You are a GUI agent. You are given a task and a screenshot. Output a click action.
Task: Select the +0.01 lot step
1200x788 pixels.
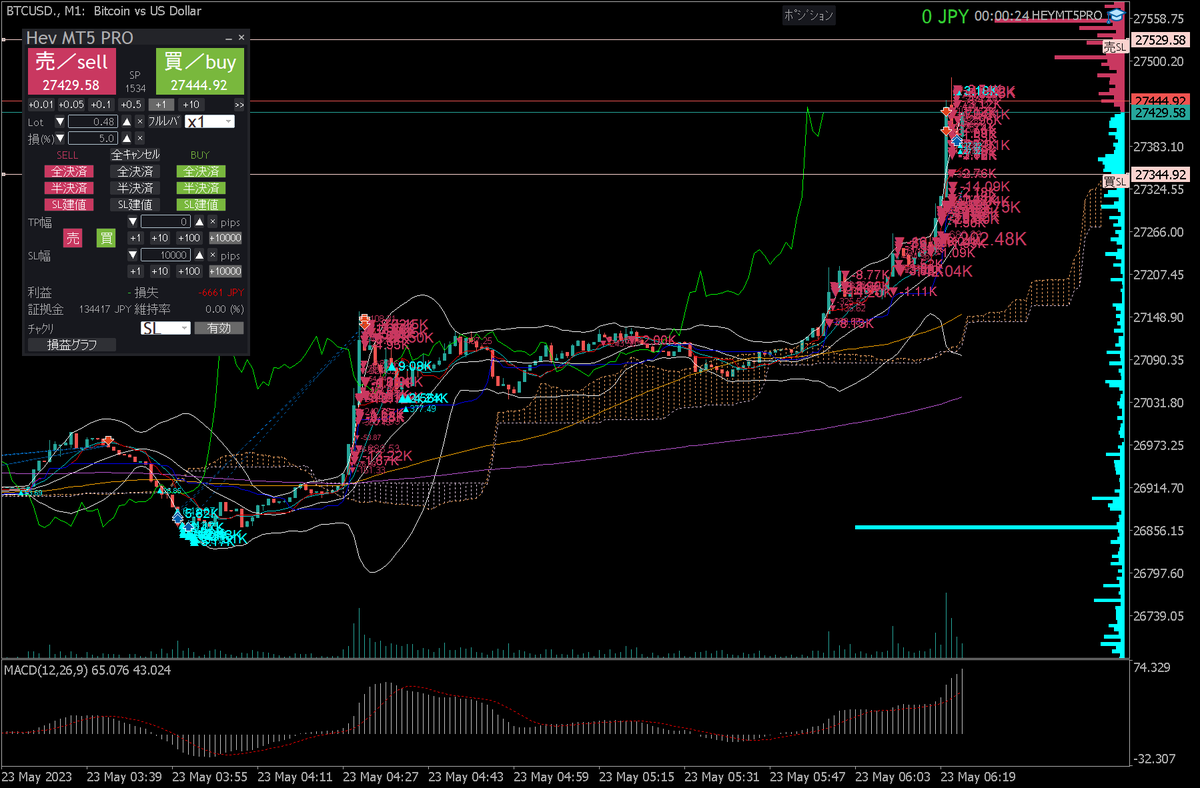[41, 105]
